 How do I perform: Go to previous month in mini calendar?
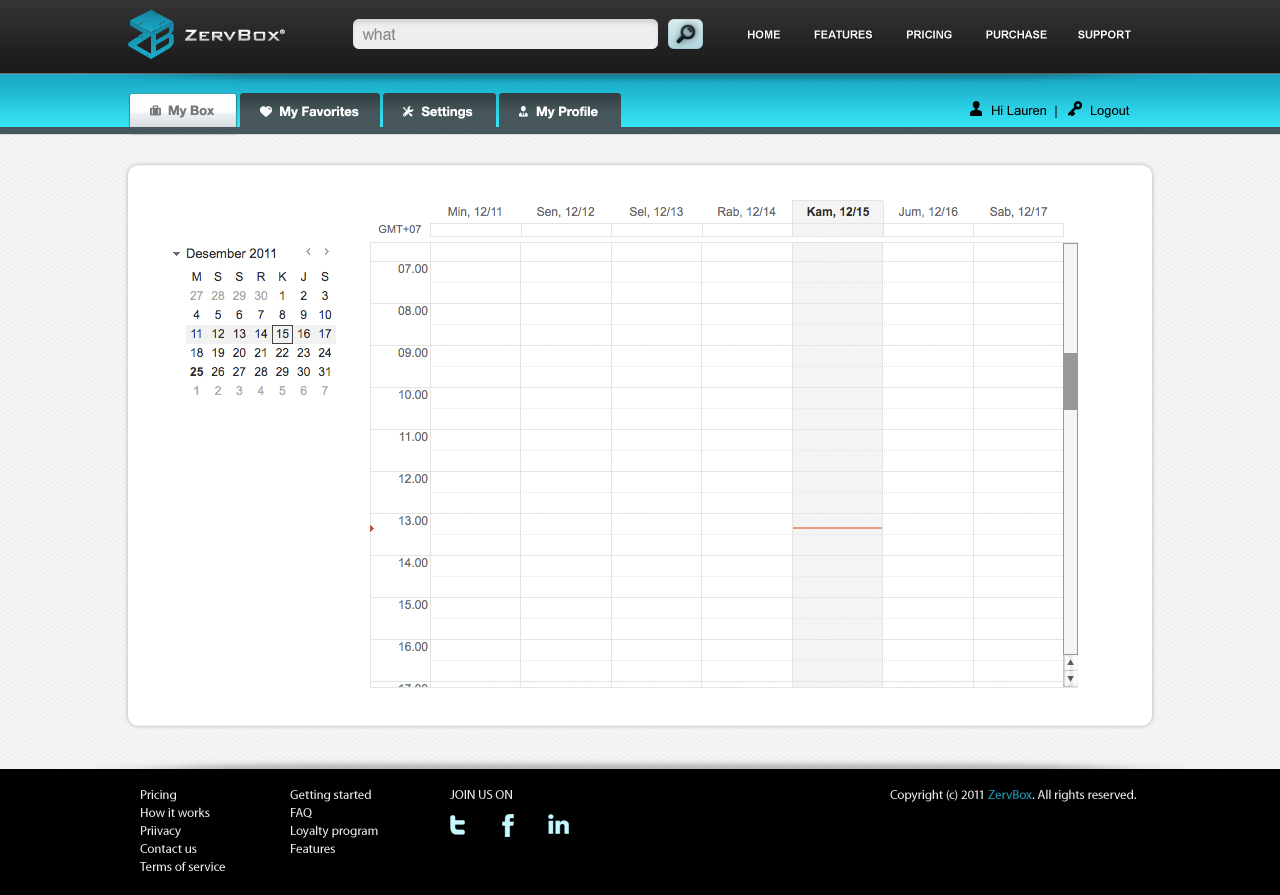click(x=308, y=252)
